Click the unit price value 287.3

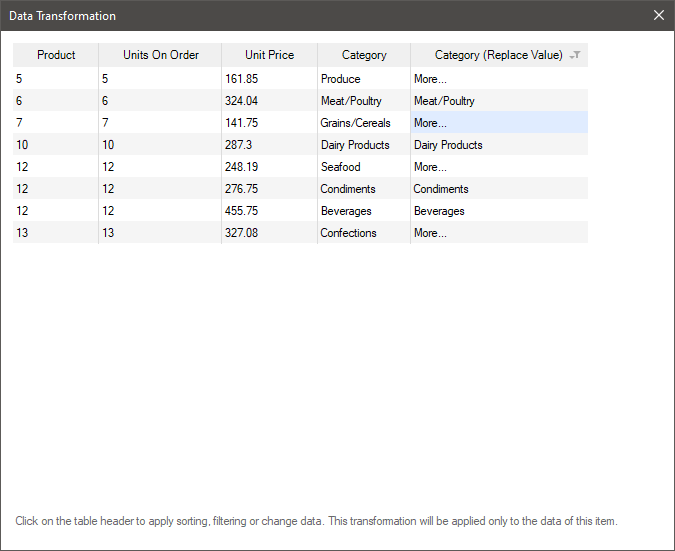(x=238, y=145)
